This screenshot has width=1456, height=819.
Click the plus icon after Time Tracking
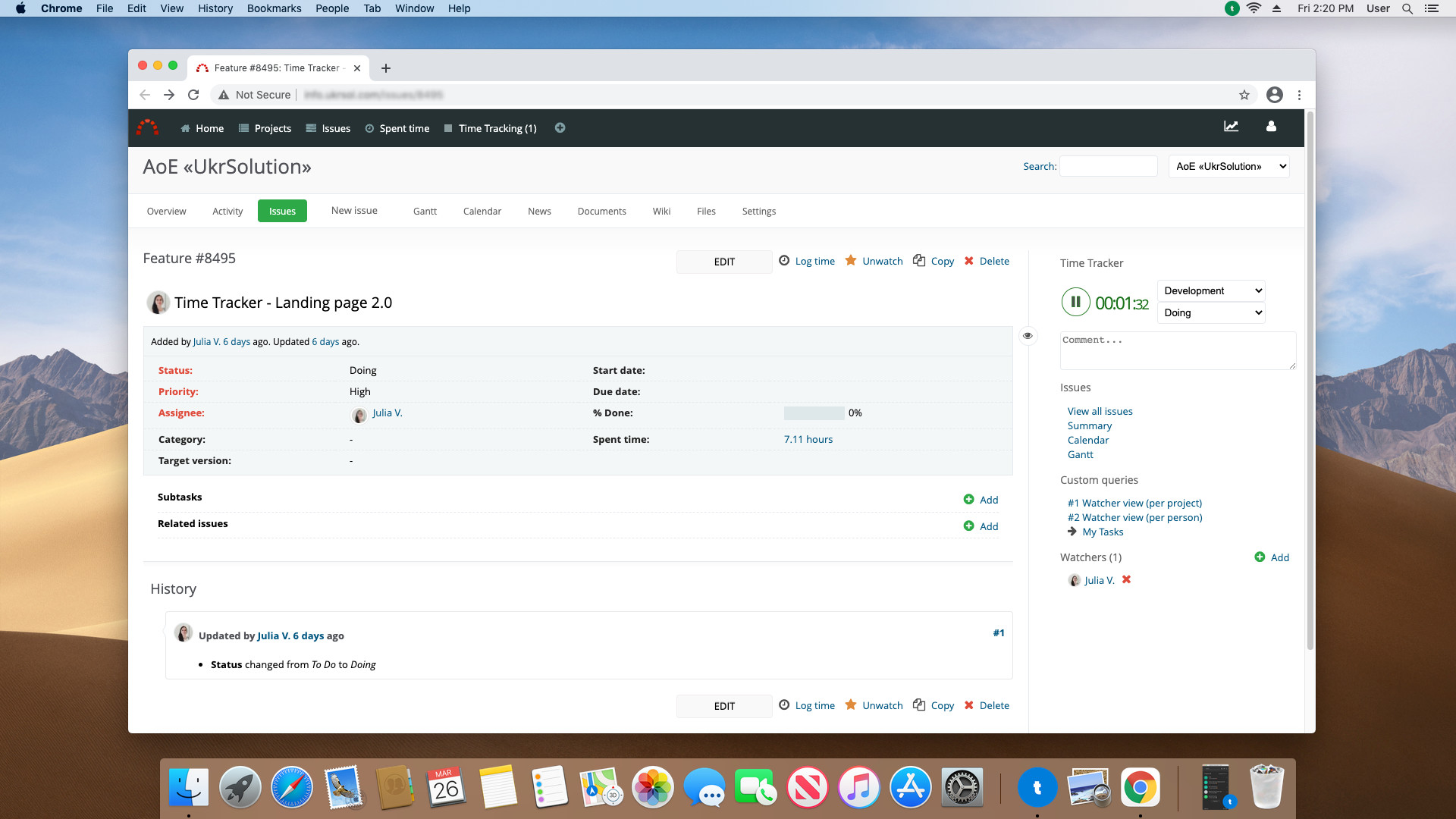[x=560, y=127]
